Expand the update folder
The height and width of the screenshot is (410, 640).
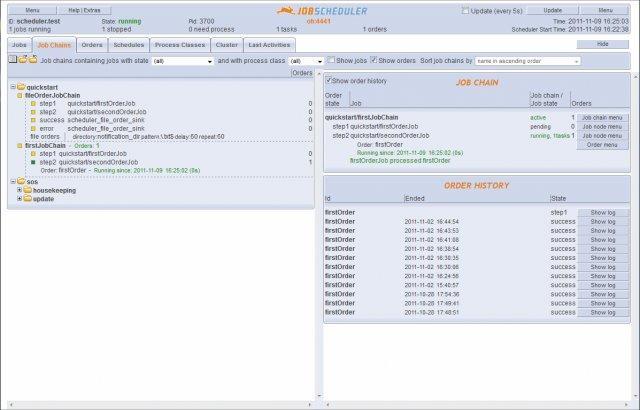pyautogui.click(x=20, y=199)
